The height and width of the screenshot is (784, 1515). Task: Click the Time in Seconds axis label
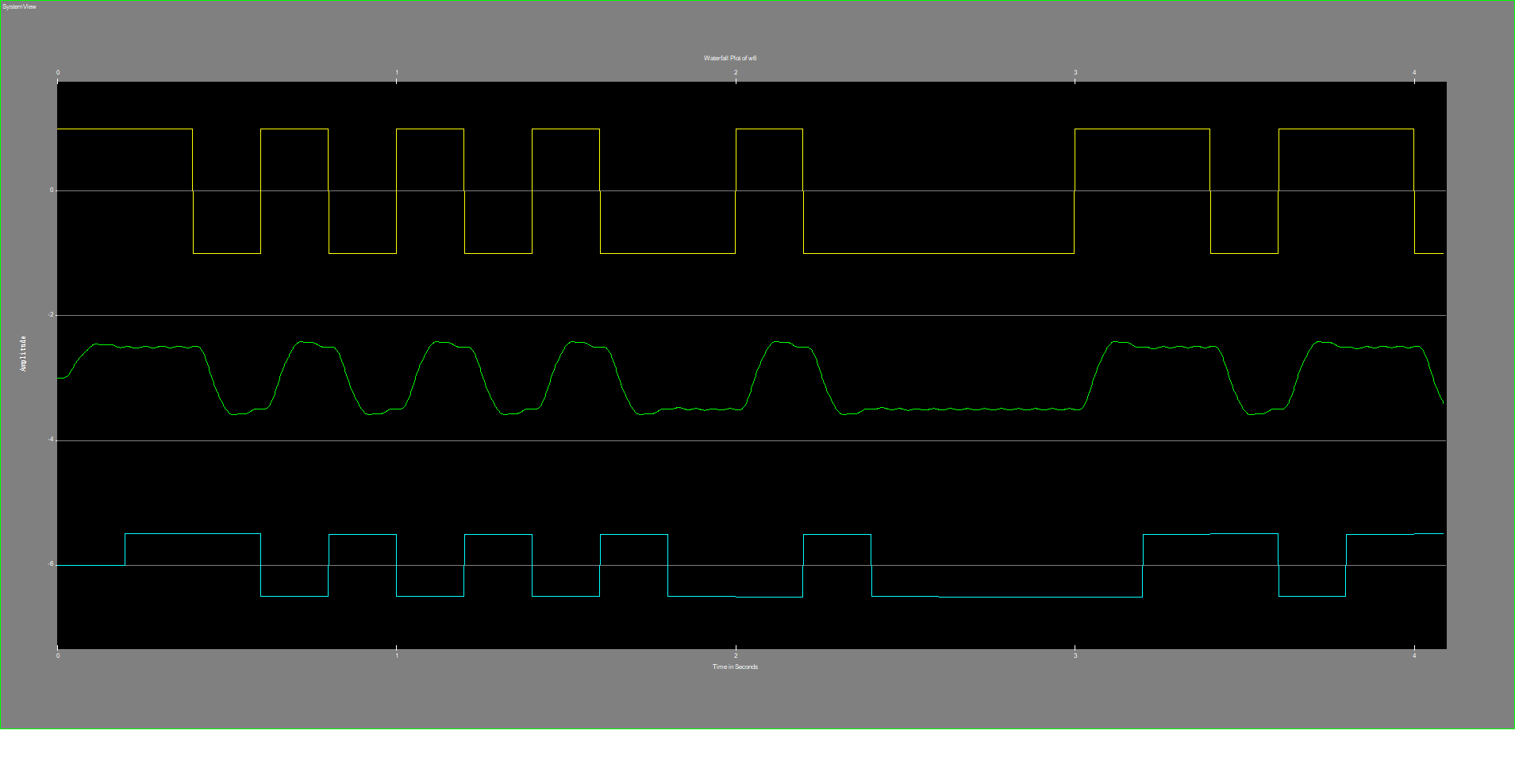[x=735, y=667]
